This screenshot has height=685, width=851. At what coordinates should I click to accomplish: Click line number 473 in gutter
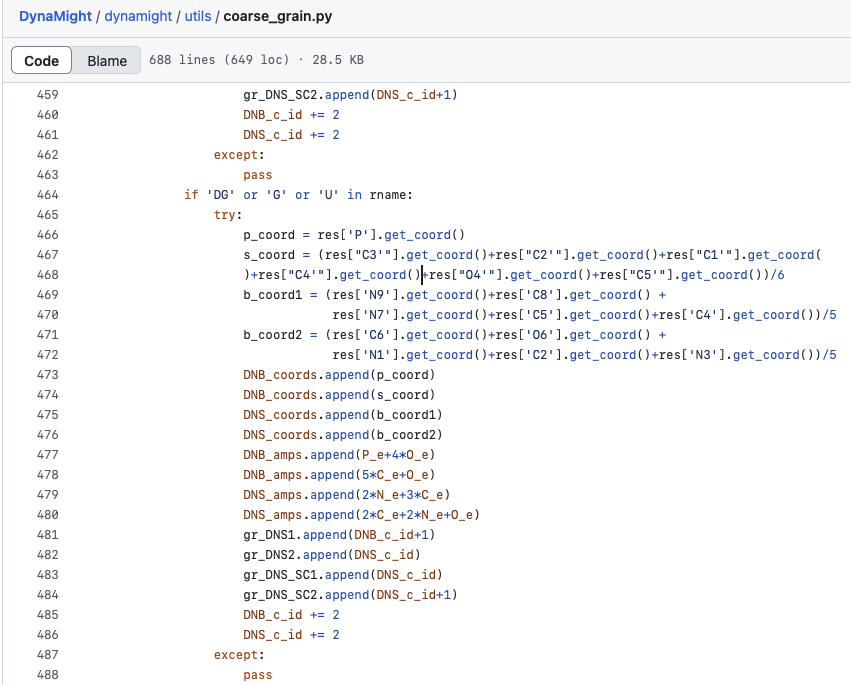coord(47,375)
